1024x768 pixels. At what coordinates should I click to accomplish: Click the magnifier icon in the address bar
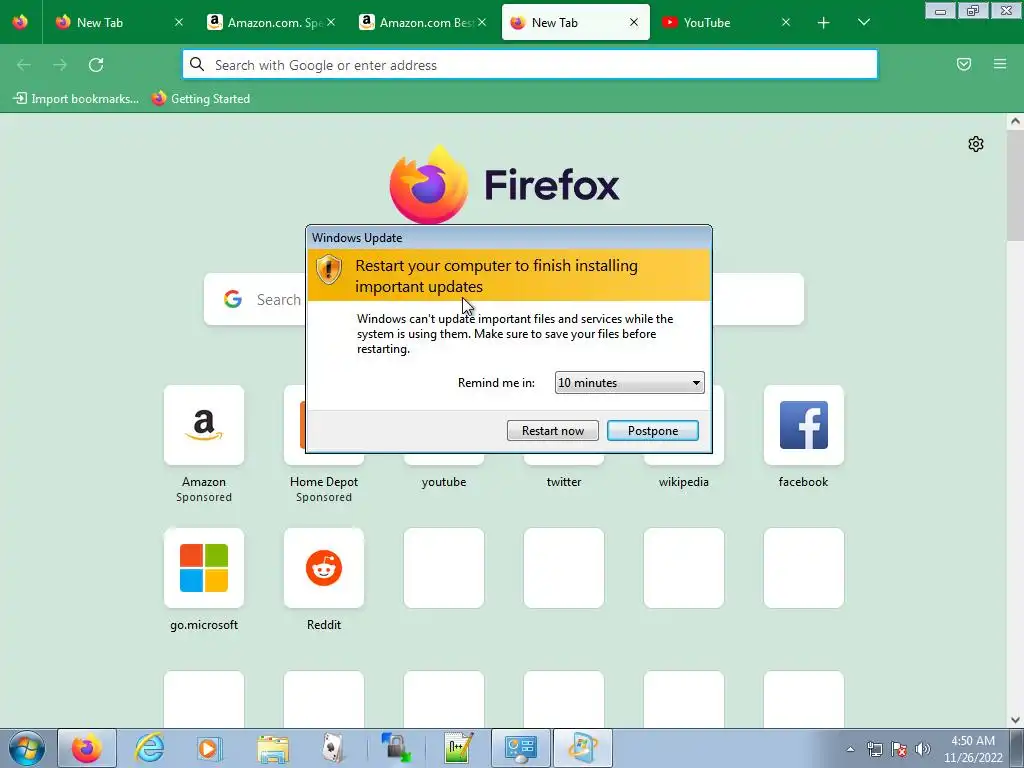pos(197,64)
